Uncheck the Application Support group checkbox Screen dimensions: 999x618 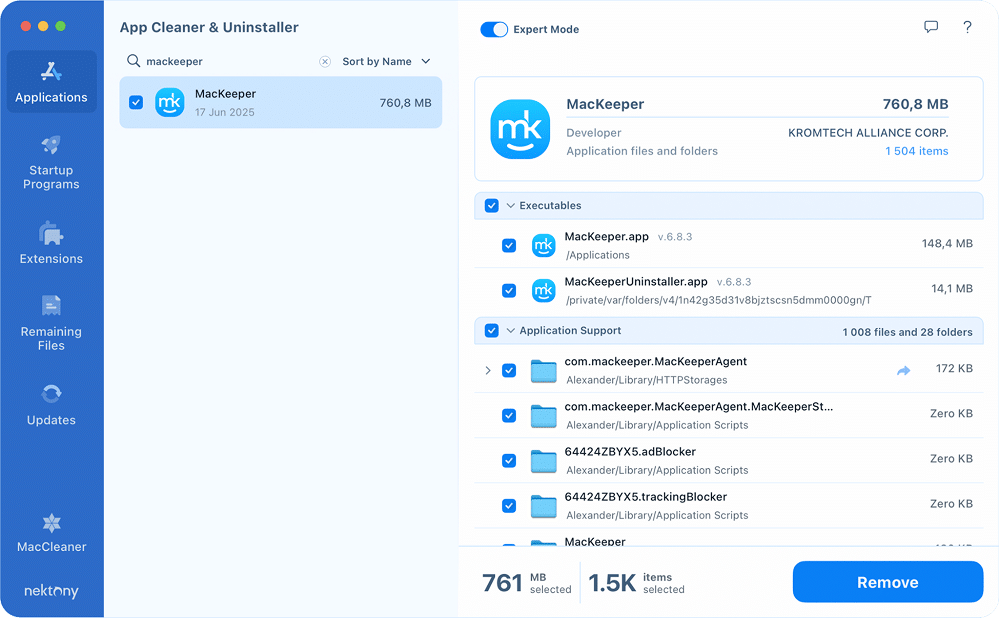(x=491, y=331)
